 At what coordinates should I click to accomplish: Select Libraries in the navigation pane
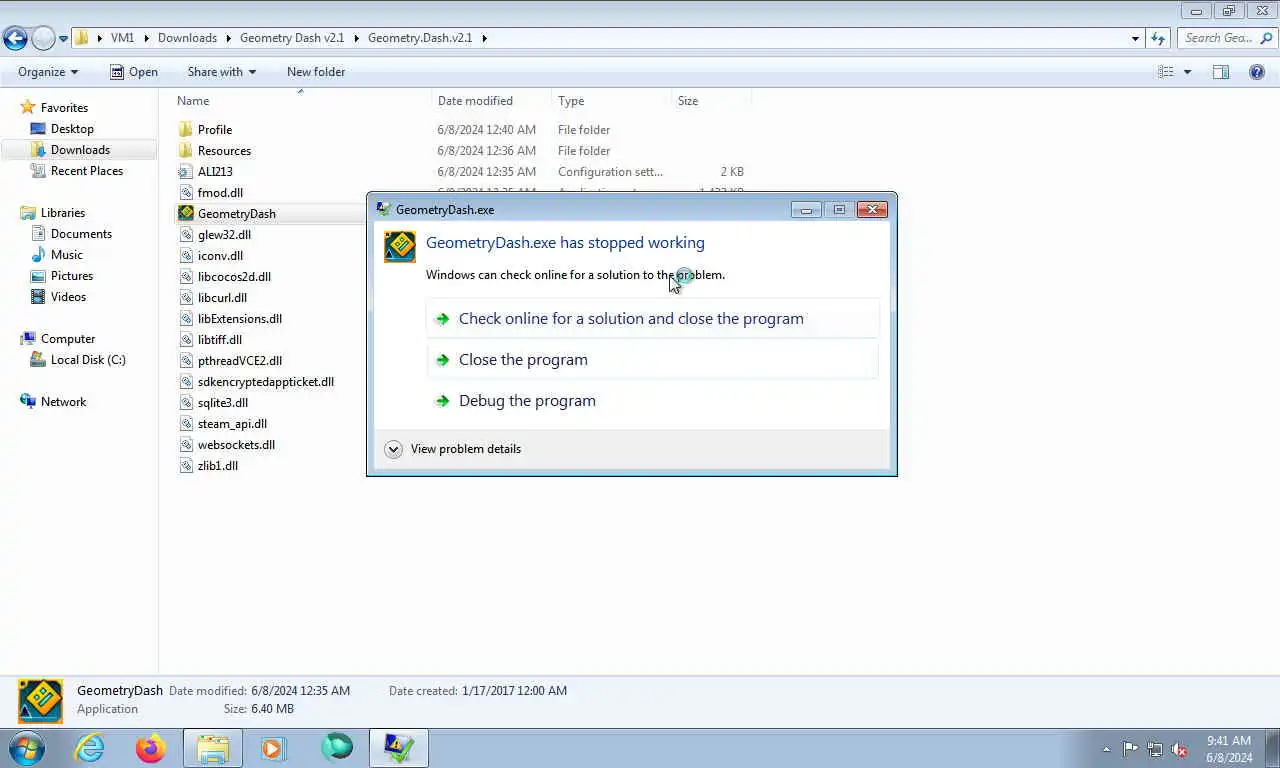coord(63,213)
